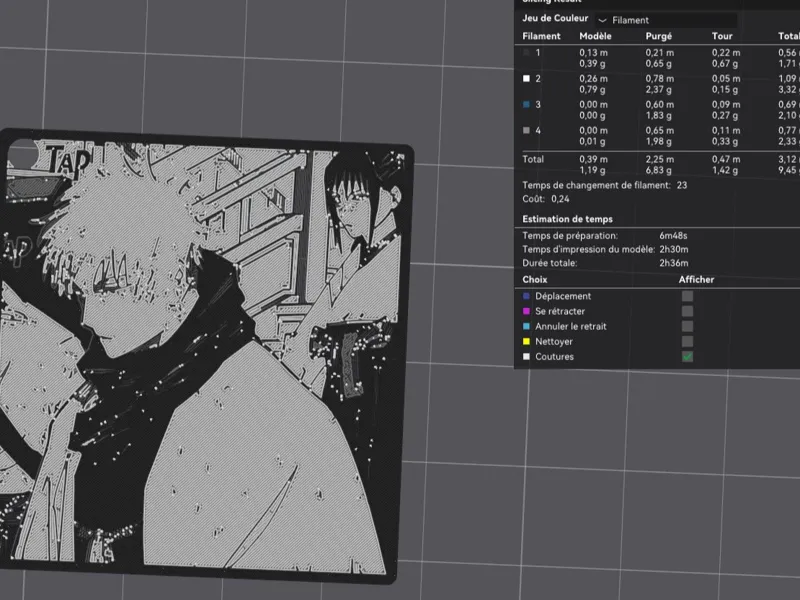Click model print time 2h30m
The image size is (800, 600).
[673, 249]
